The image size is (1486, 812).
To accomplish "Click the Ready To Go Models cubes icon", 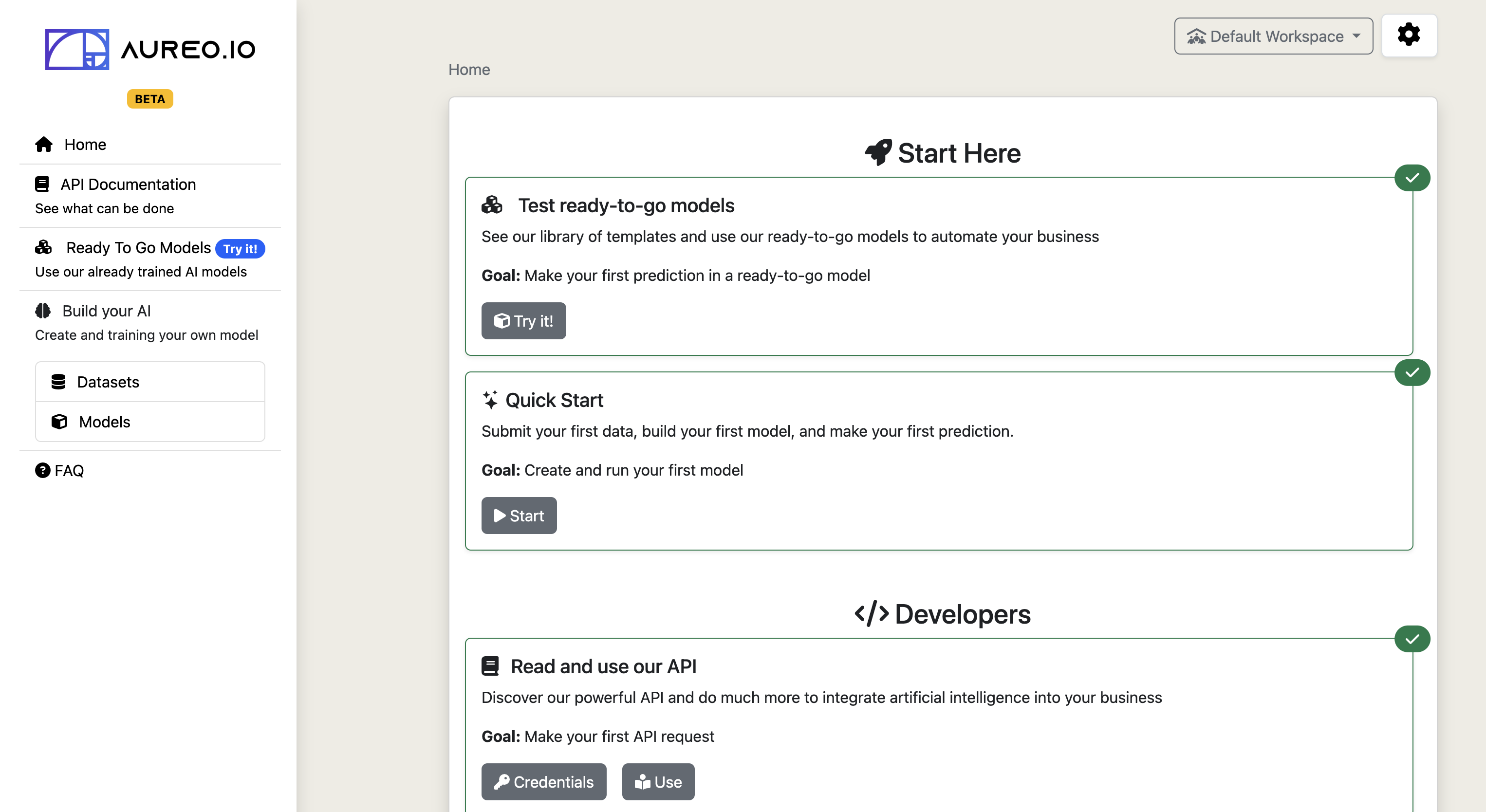I will 43,247.
